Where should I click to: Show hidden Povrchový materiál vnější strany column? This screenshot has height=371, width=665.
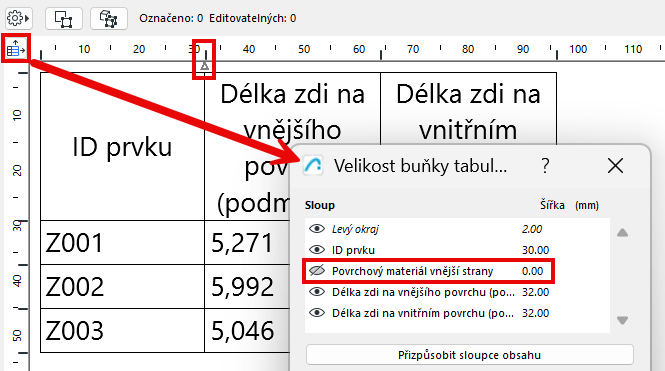pyautogui.click(x=317, y=271)
